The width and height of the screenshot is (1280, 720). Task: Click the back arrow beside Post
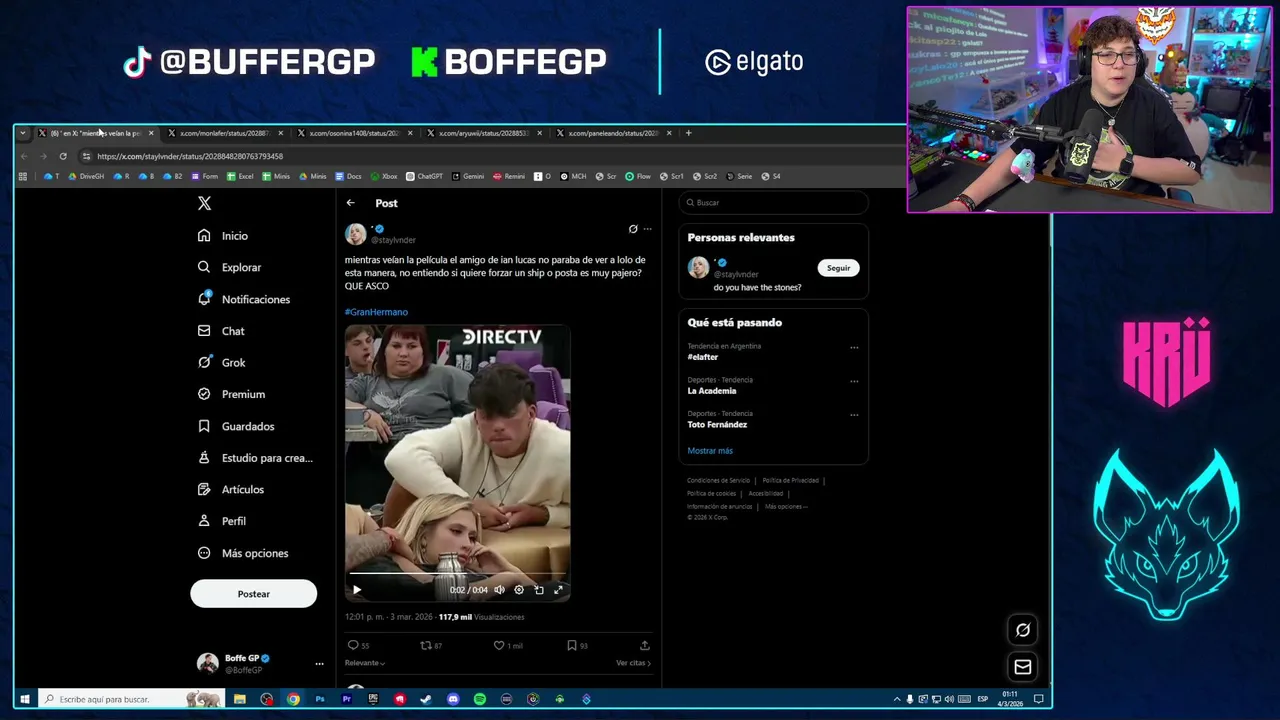(350, 203)
